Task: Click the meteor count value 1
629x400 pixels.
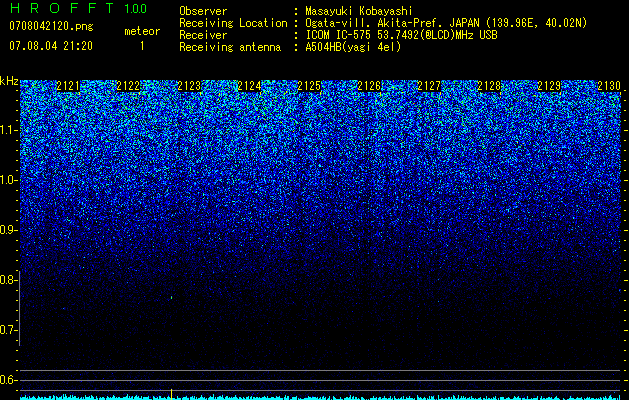Action: pyautogui.click(x=142, y=46)
